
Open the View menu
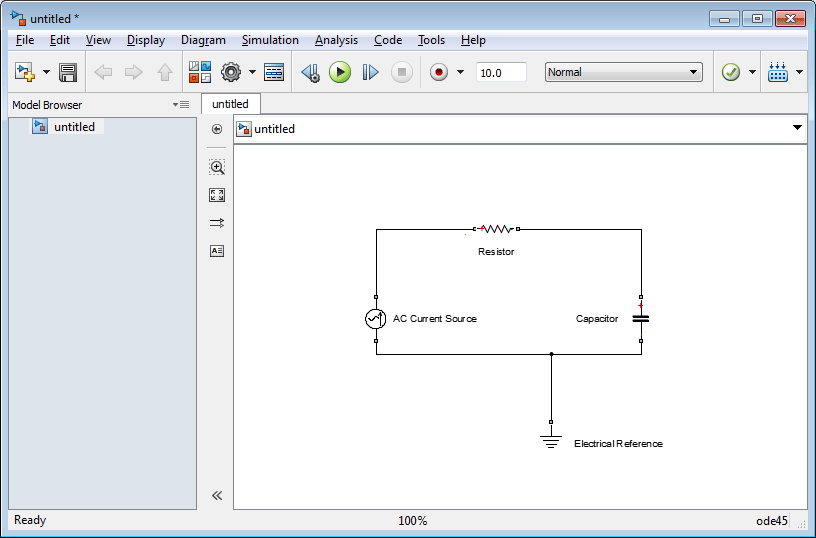(x=98, y=40)
